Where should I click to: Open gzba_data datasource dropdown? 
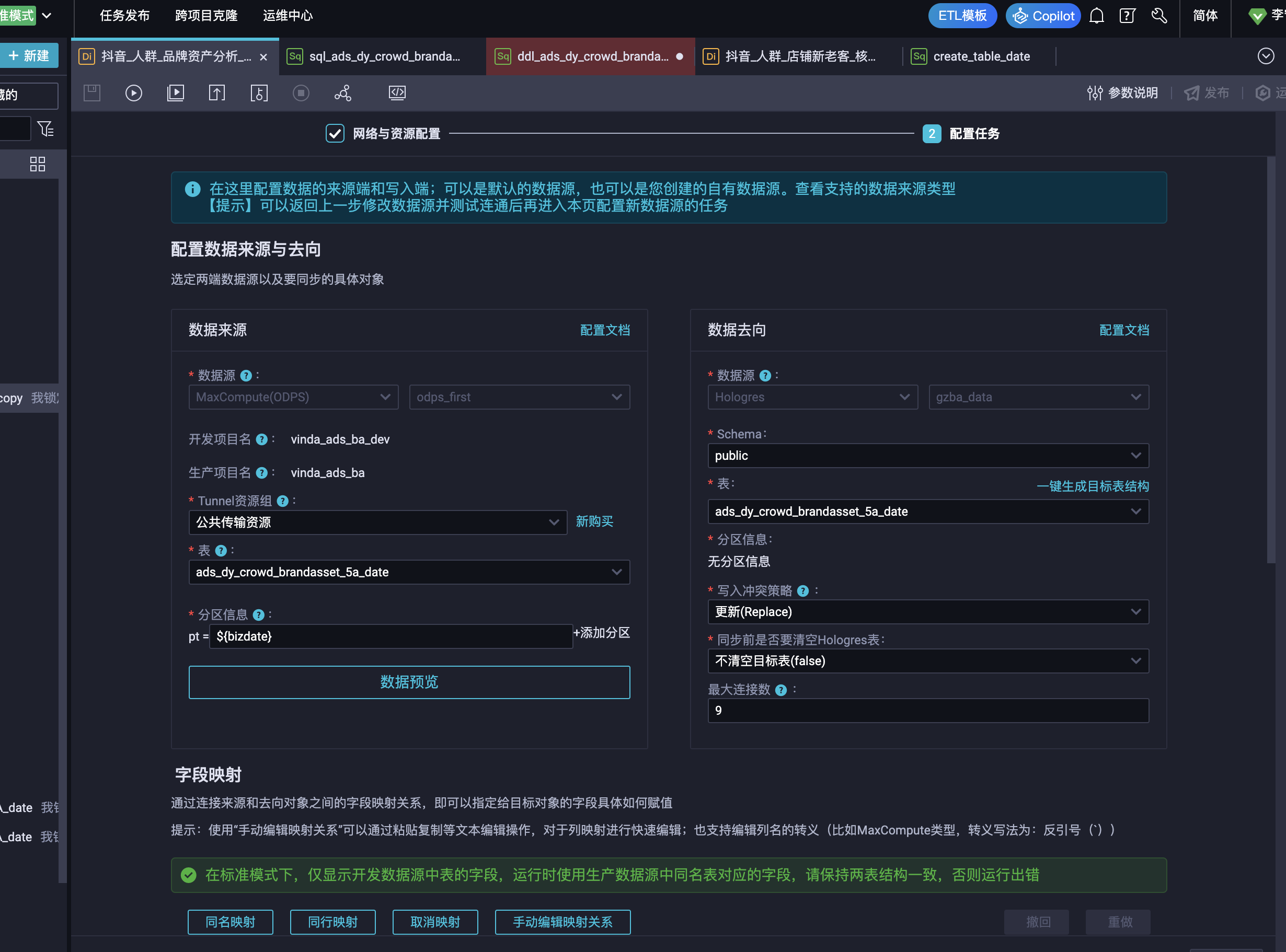[x=1039, y=397]
